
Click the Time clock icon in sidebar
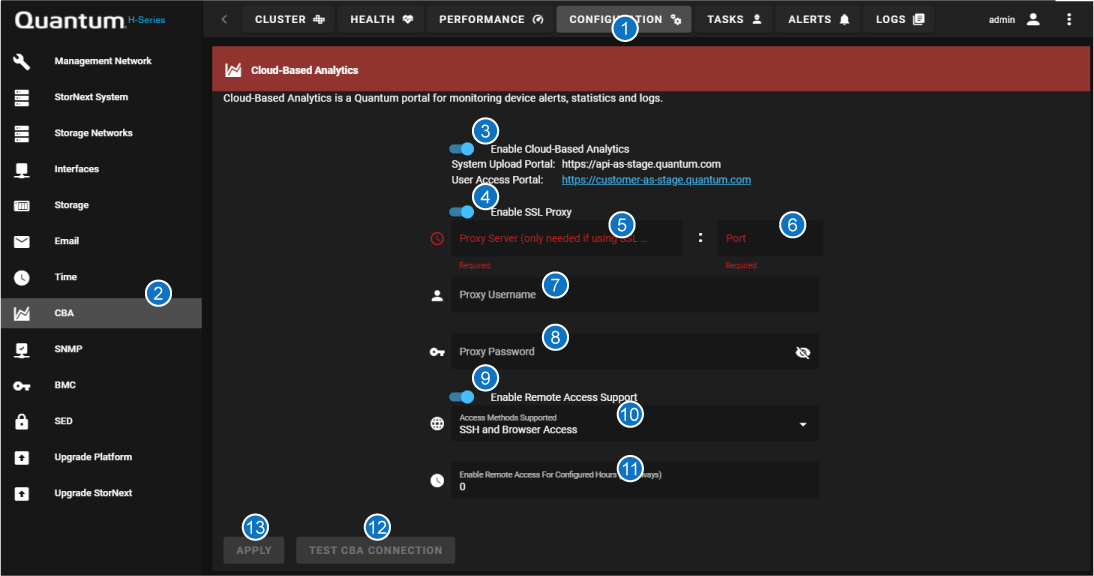pyautogui.click(x=22, y=278)
